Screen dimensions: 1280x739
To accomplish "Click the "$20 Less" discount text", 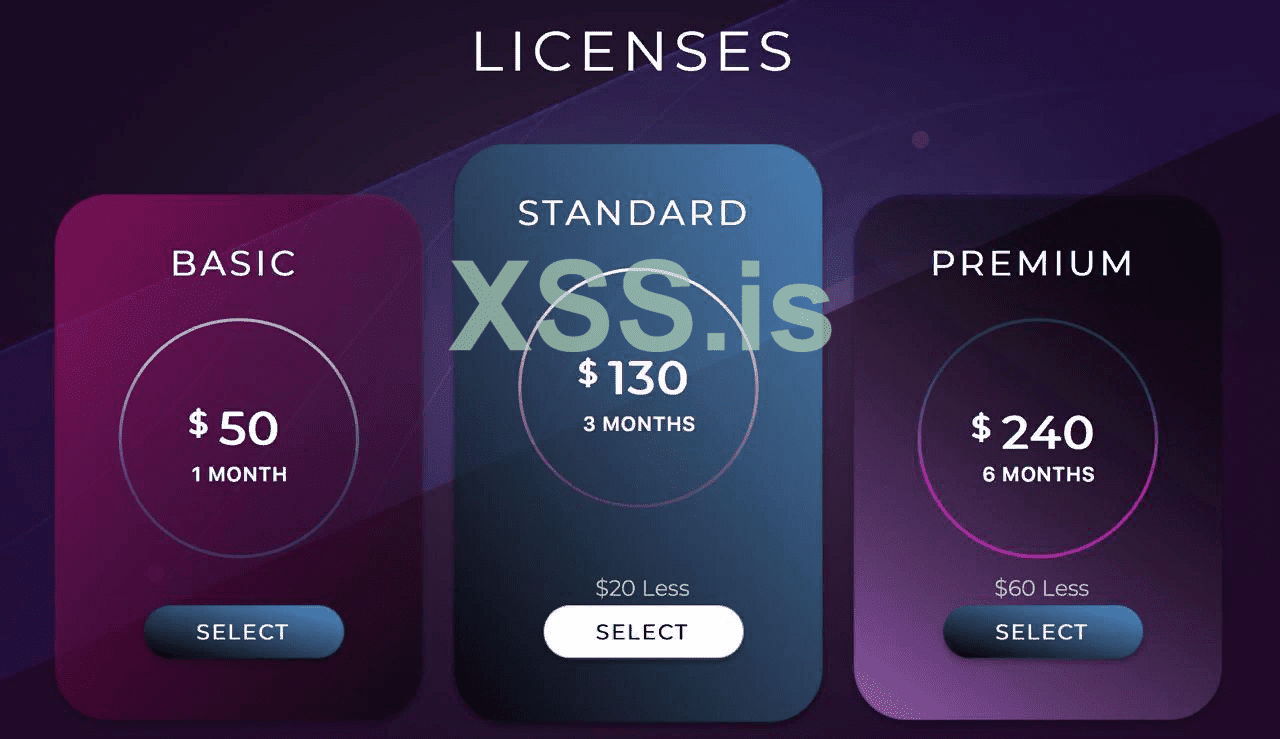I will 642,588.
